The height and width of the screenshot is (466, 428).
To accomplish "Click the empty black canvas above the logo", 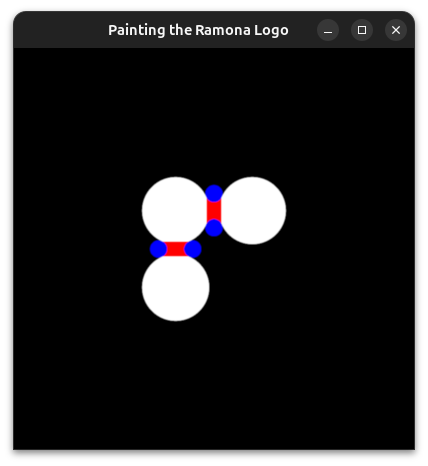I will pyautogui.click(x=214, y=112).
